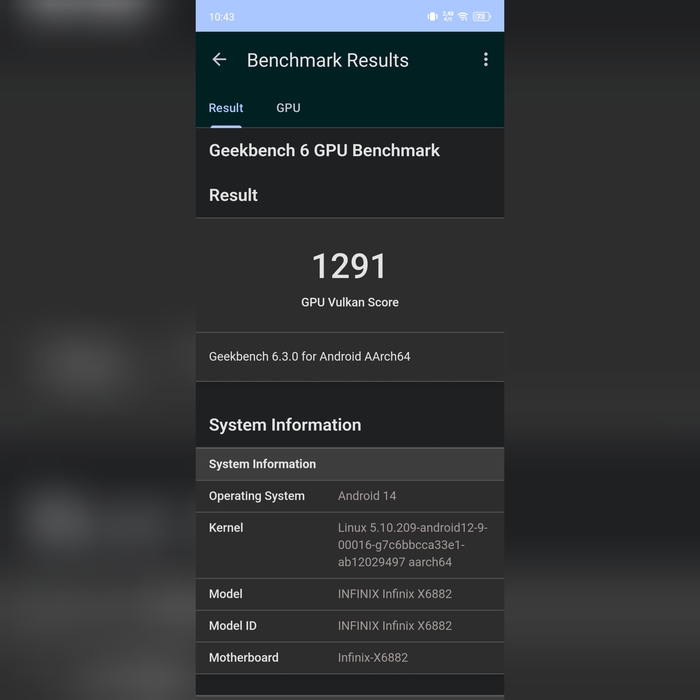Open the three-dot overflow menu
The height and width of the screenshot is (700, 700).
pyautogui.click(x=486, y=59)
